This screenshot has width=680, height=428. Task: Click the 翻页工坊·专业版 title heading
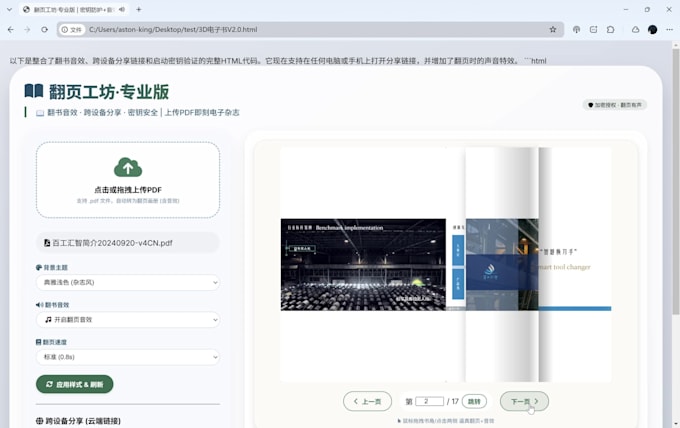[x=109, y=91]
